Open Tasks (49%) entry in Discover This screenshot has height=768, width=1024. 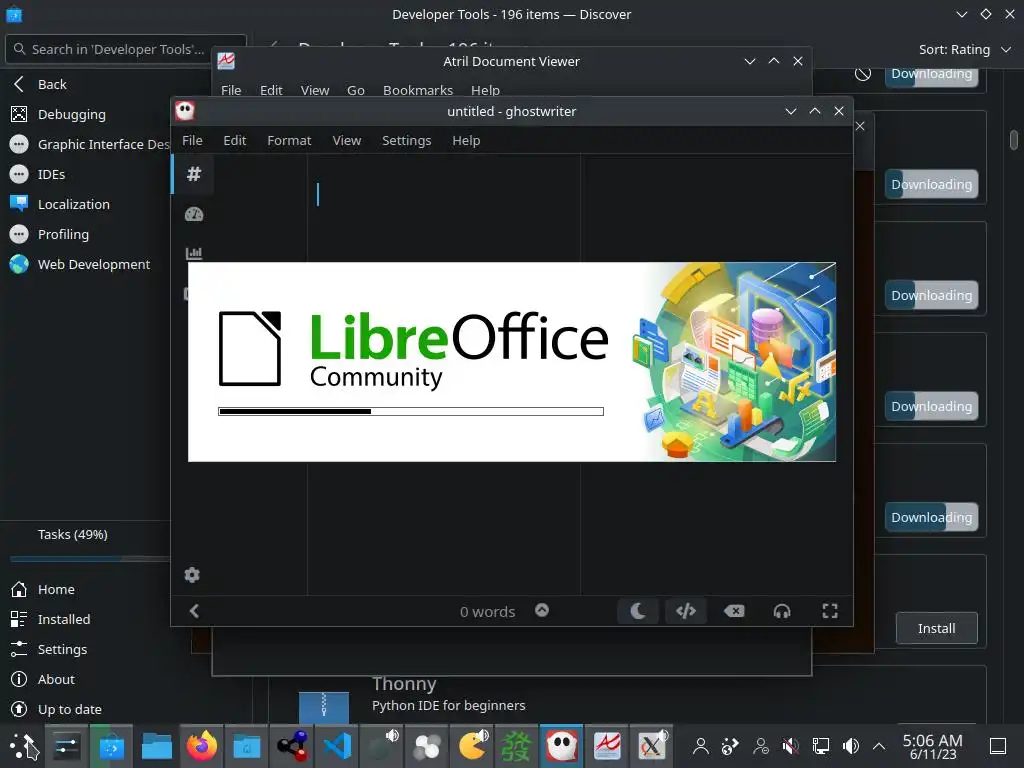pyautogui.click(x=72, y=534)
